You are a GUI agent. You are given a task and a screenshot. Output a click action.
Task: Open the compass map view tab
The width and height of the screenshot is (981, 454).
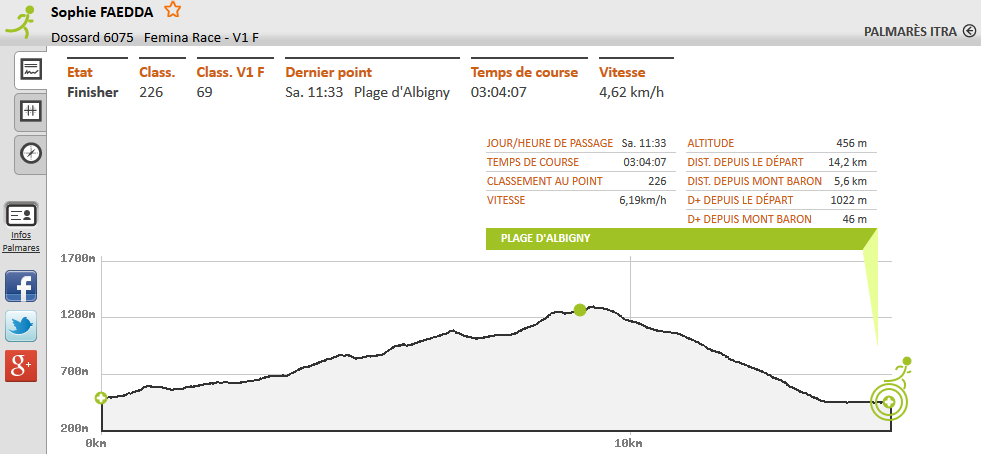(31, 153)
